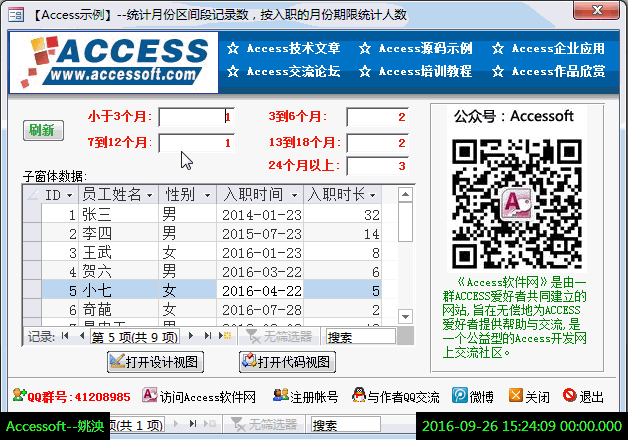628x440 pixels.
Task: Click the name cell 贺六
Action: tap(119, 271)
